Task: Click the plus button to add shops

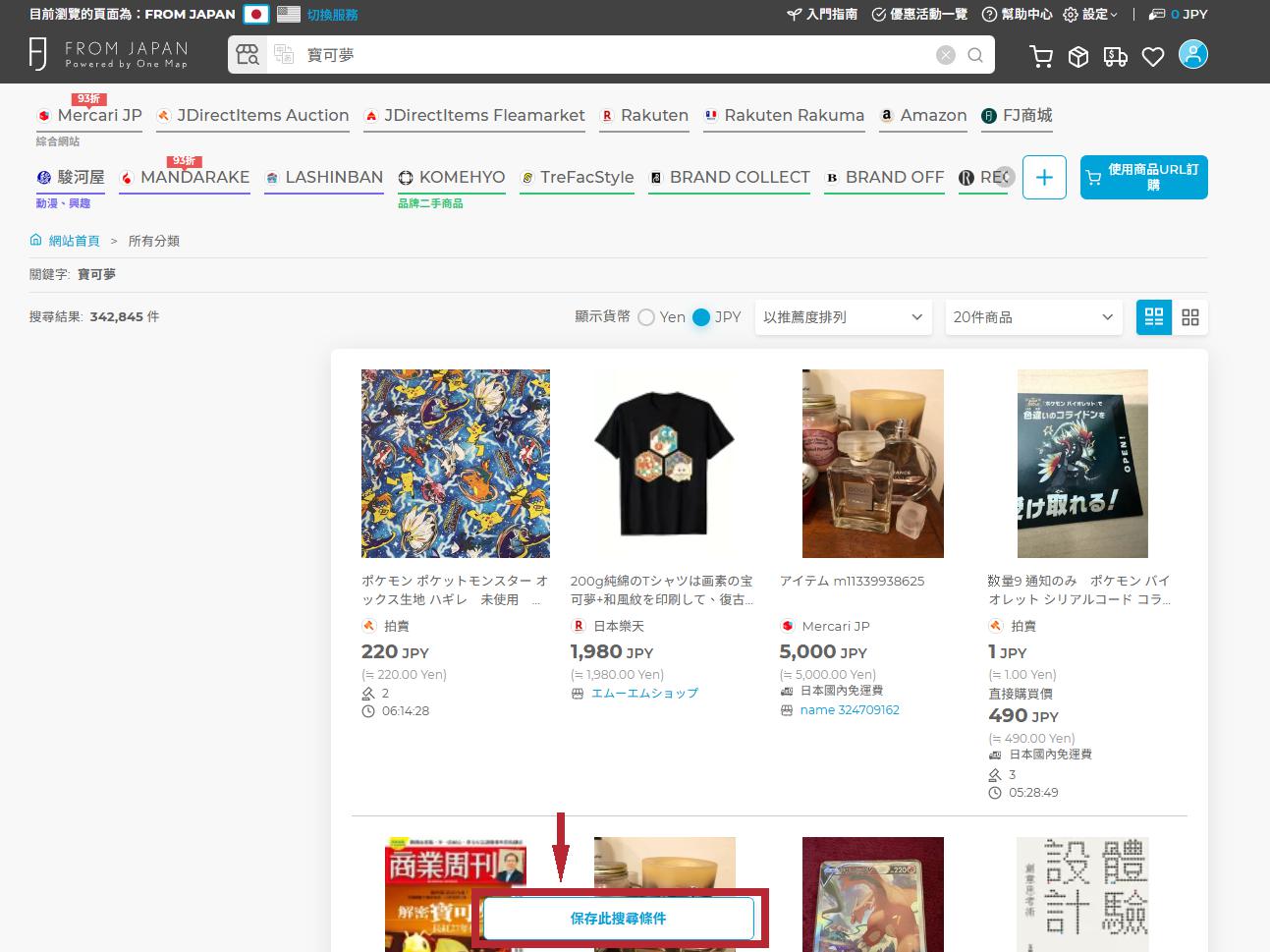Action: [x=1044, y=178]
